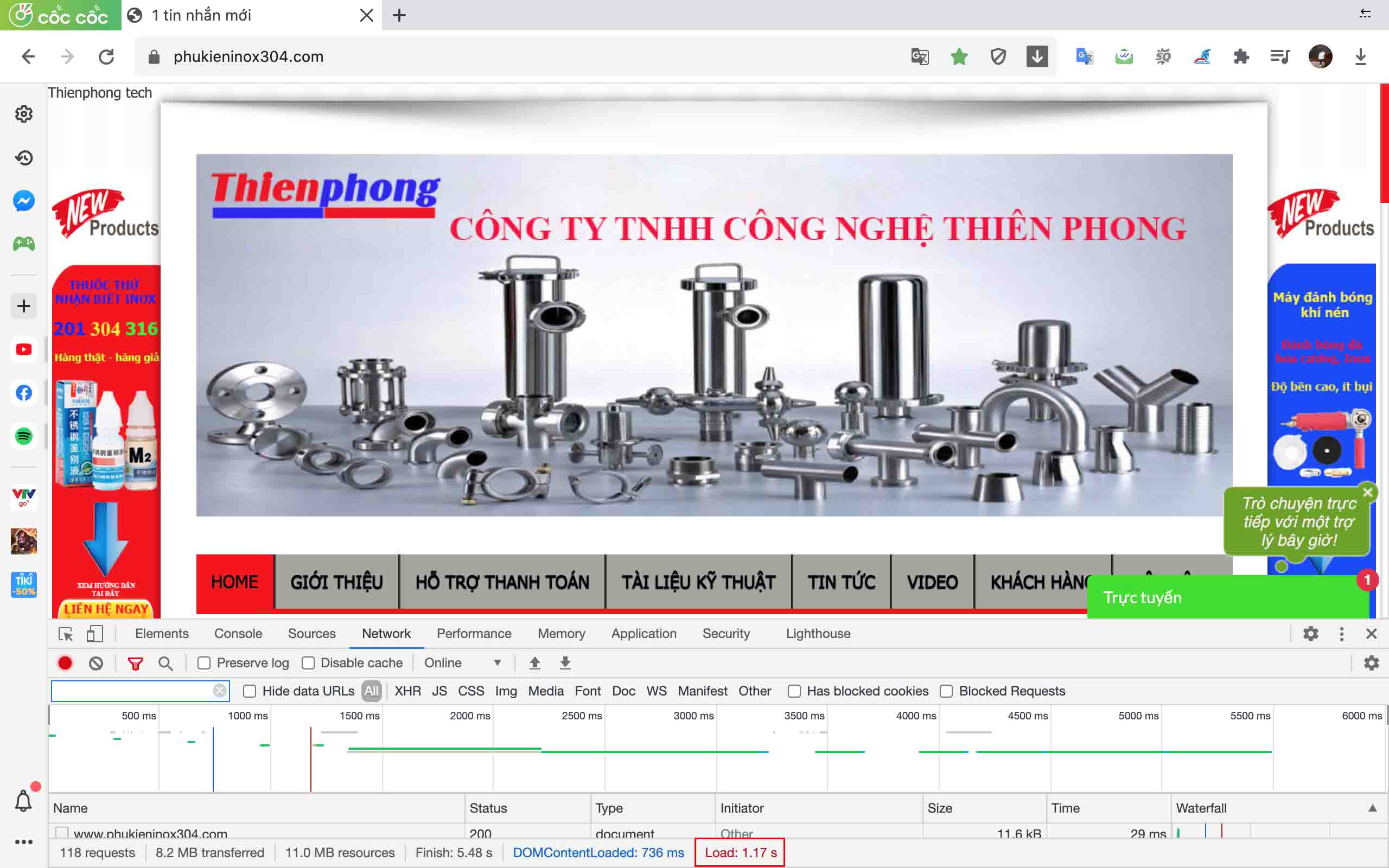Viewport: 1389px width, 868px height.
Task: Open sidebar notifications bell
Action: [x=23, y=800]
